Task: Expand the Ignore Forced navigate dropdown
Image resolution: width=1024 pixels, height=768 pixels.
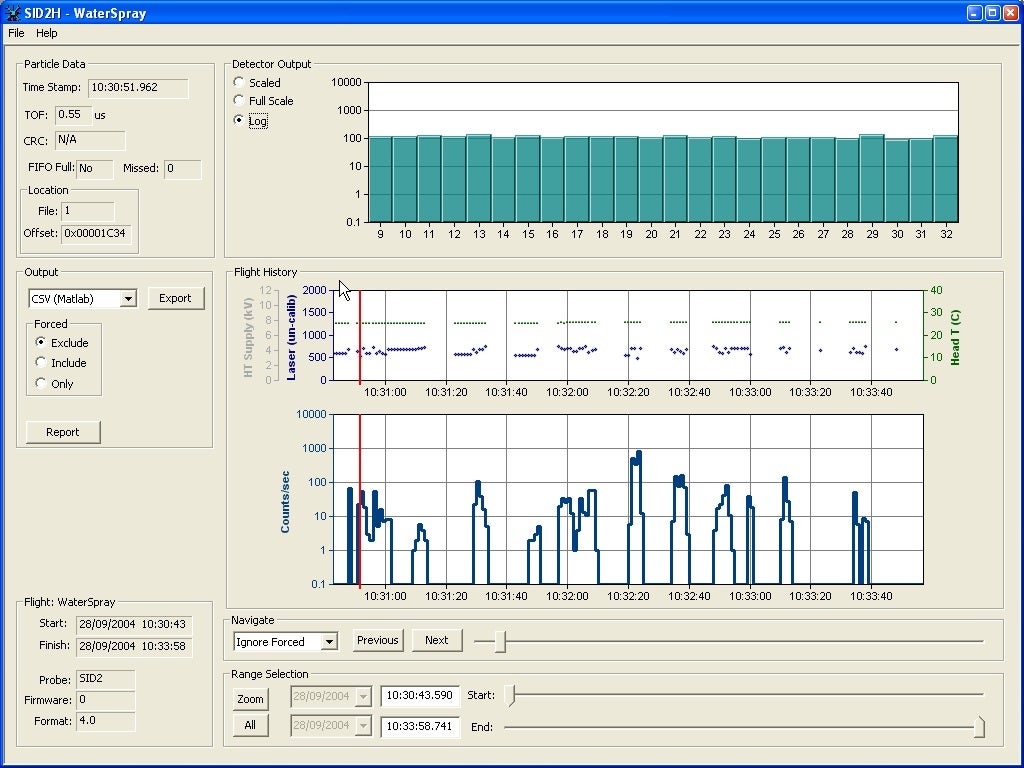Action: pyautogui.click(x=329, y=642)
